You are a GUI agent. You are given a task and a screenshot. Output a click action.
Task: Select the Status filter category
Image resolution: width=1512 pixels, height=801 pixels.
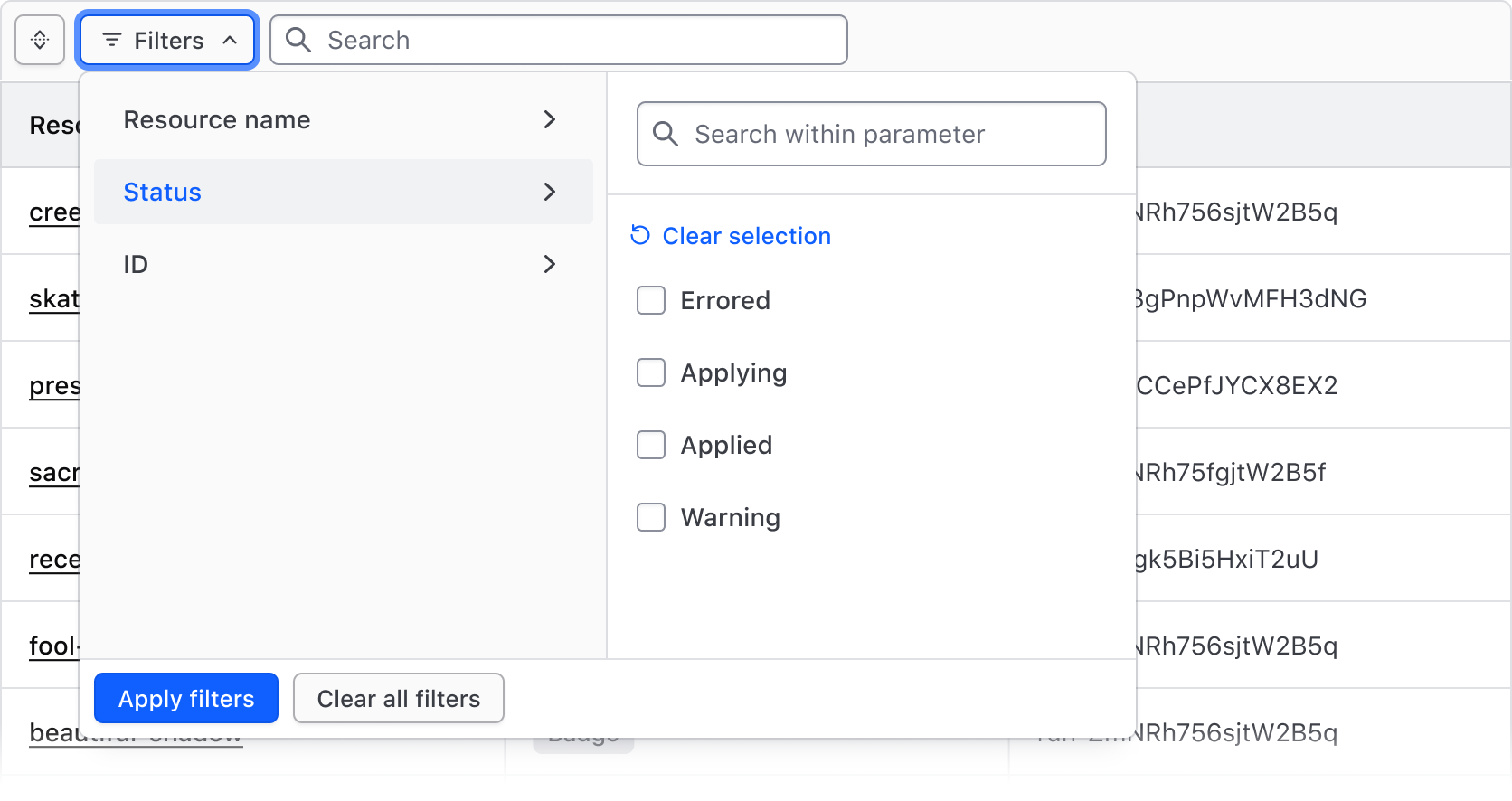tap(163, 192)
